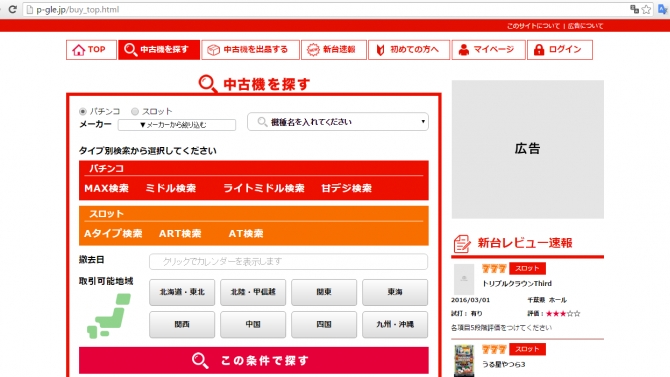Image resolution: width=670 pixels, height=377 pixels.
Task: Select the スロット radio button
Action: [x=135, y=112]
